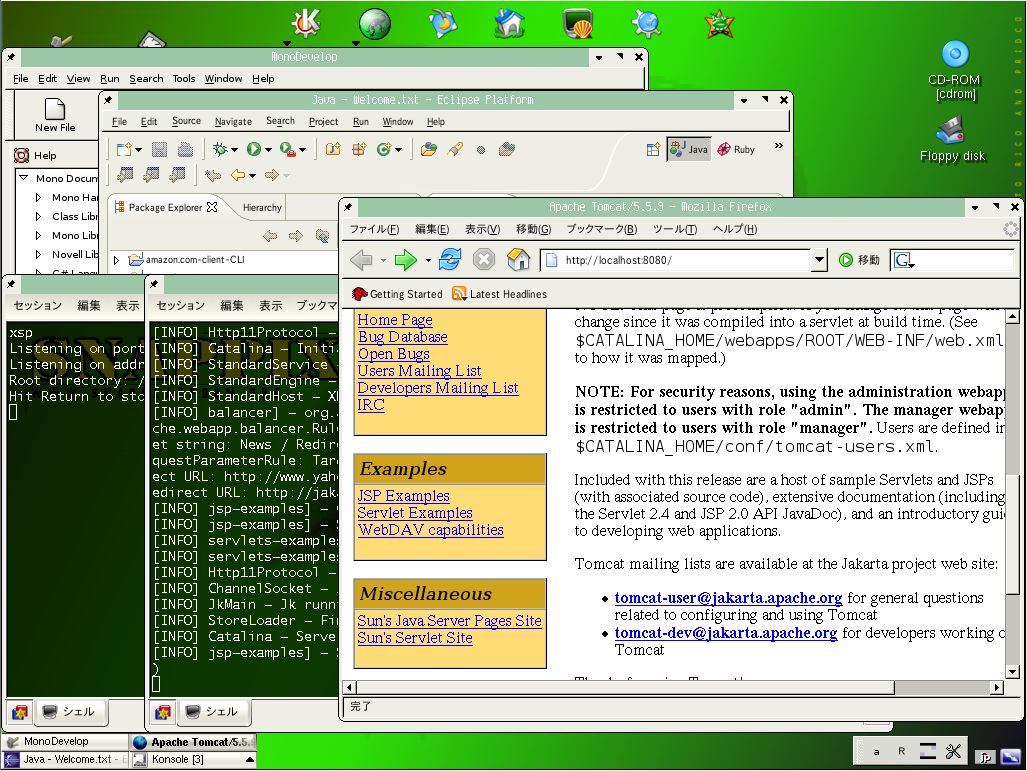
Task: Click Konsole [3] taskbar entry
Action: click(193, 759)
